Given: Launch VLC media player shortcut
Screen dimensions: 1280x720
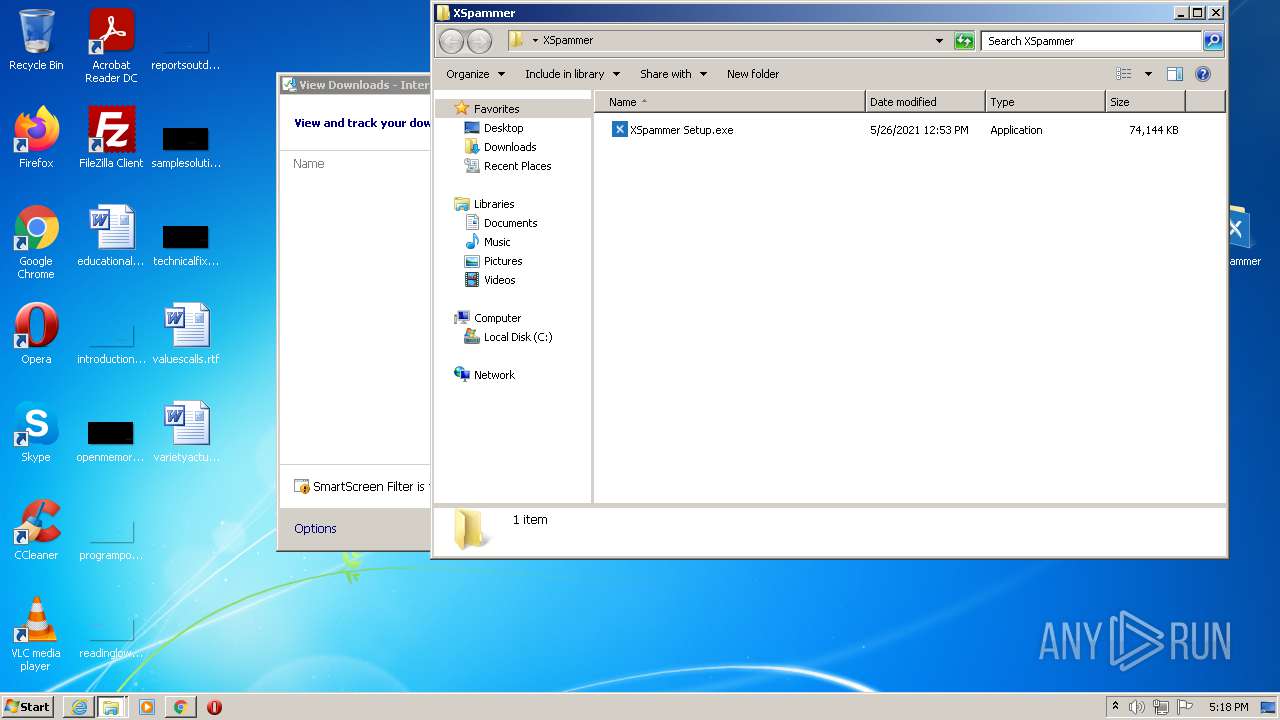Looking at the screenshot, I should [36, 635].
